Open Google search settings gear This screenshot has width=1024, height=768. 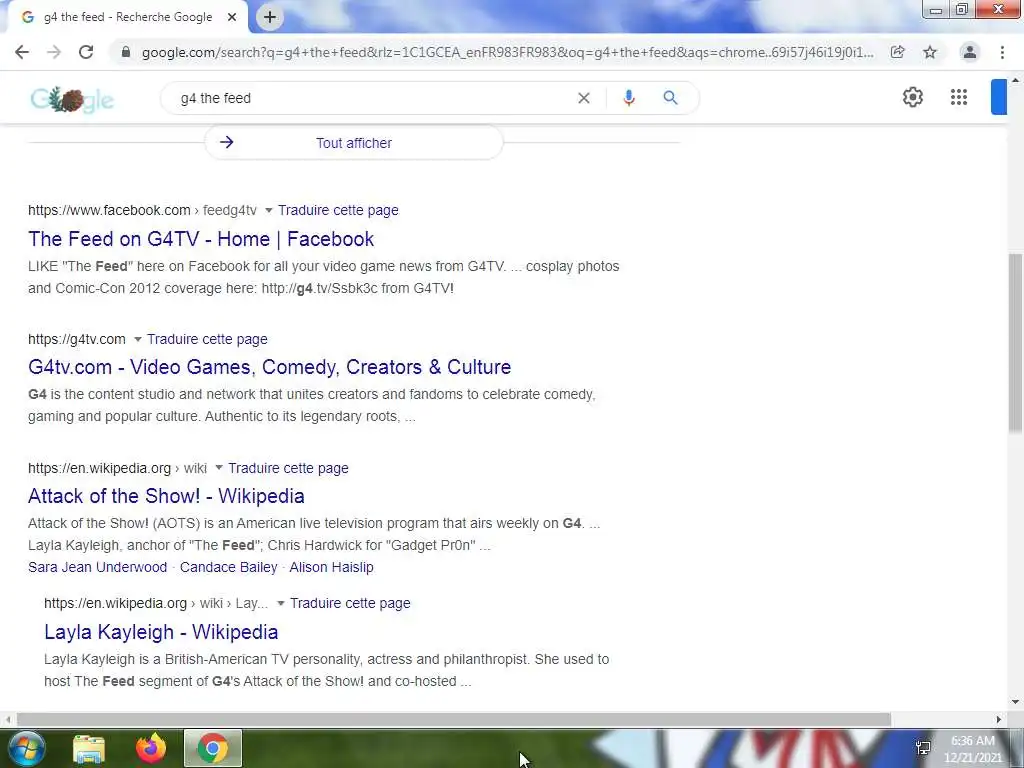pos(912,97)
